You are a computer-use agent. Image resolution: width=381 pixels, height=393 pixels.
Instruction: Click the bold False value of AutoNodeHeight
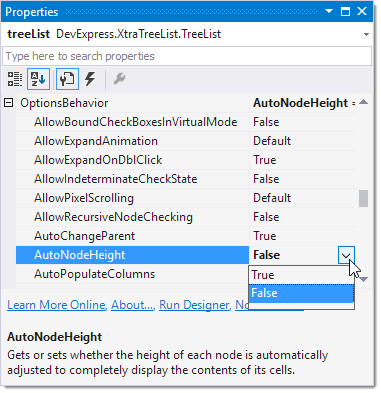tap(266, 255)
